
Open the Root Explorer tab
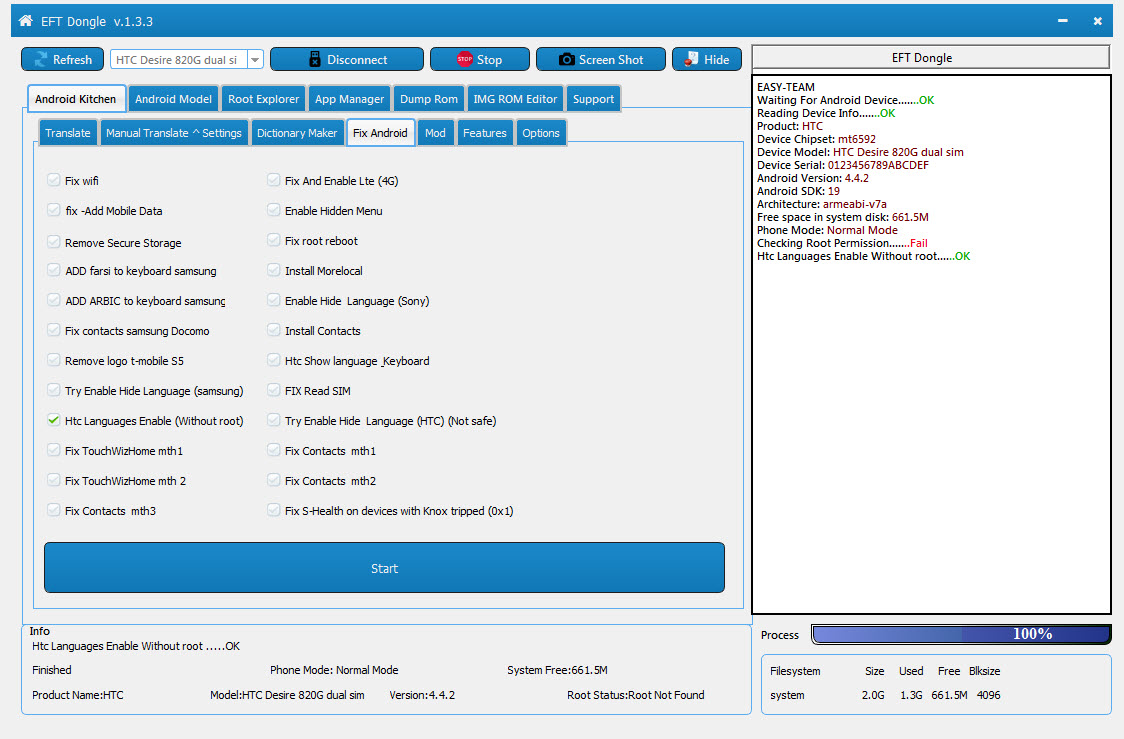click(x=263, y=99)
